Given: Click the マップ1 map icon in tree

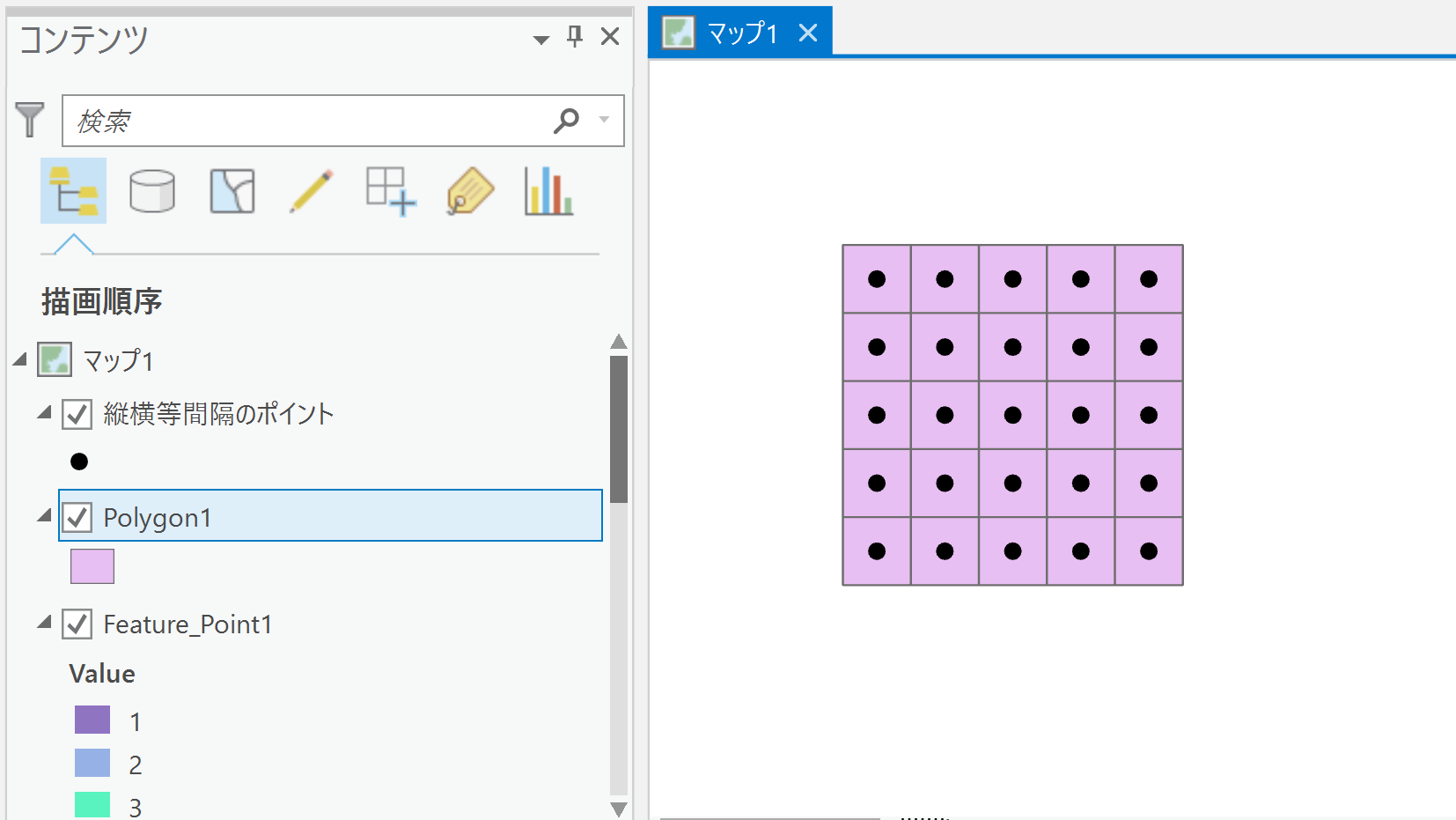Looking at the screenshot, I should [x=55, y=359].
